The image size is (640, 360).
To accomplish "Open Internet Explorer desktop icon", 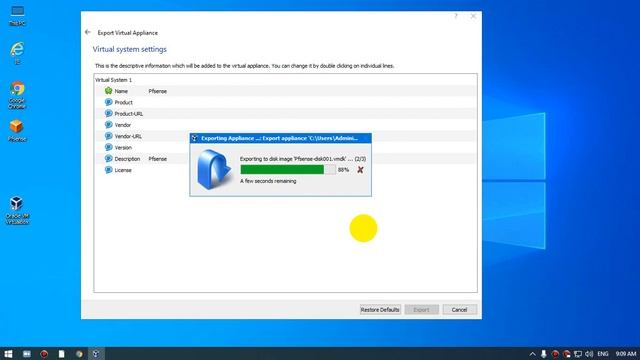I will tap(17, 53).
